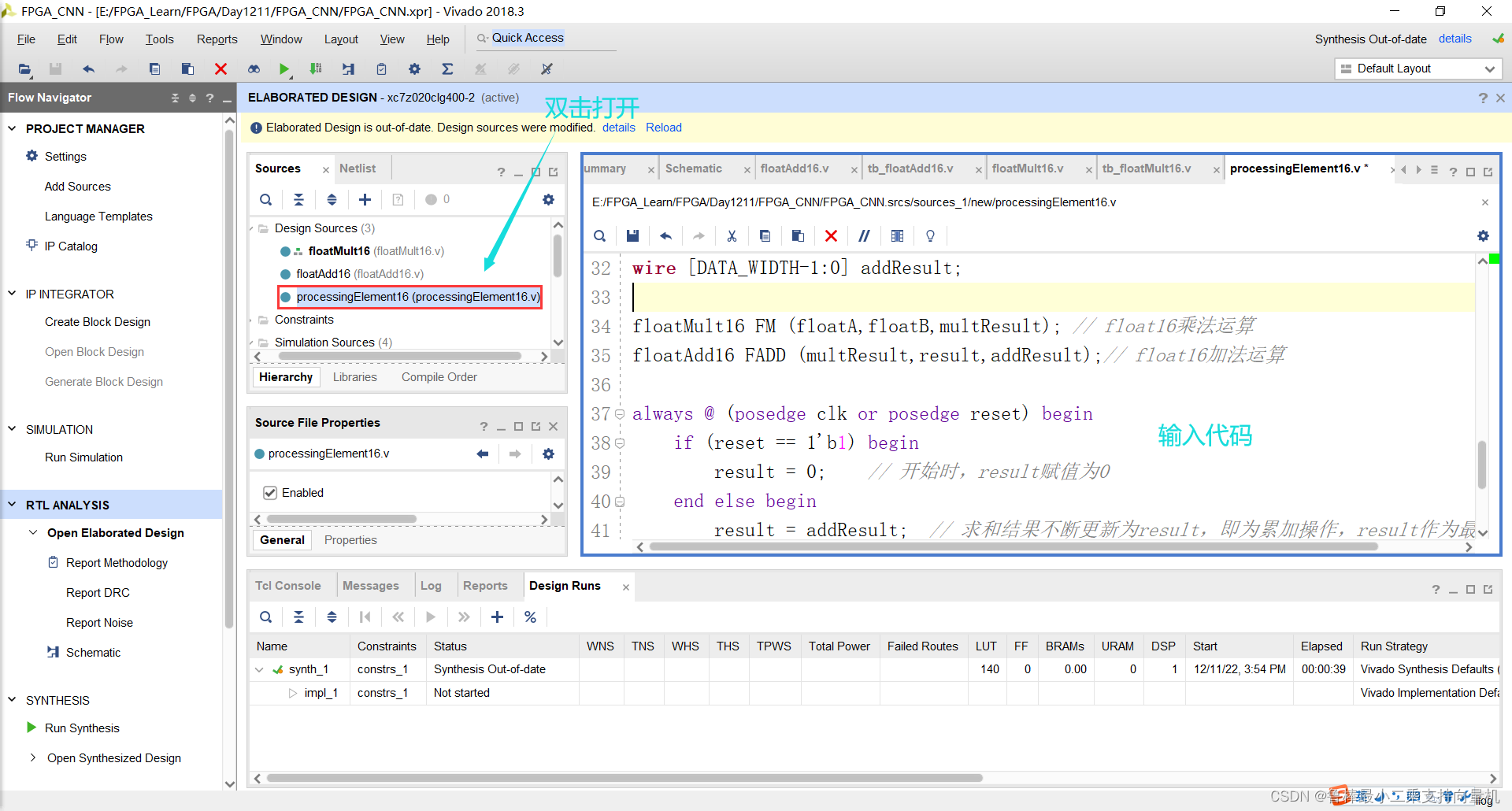Open the Properties tab in Source File Properties
Image resolution: width=1512 pixels, height=811 pixels.
pos(350,540)
